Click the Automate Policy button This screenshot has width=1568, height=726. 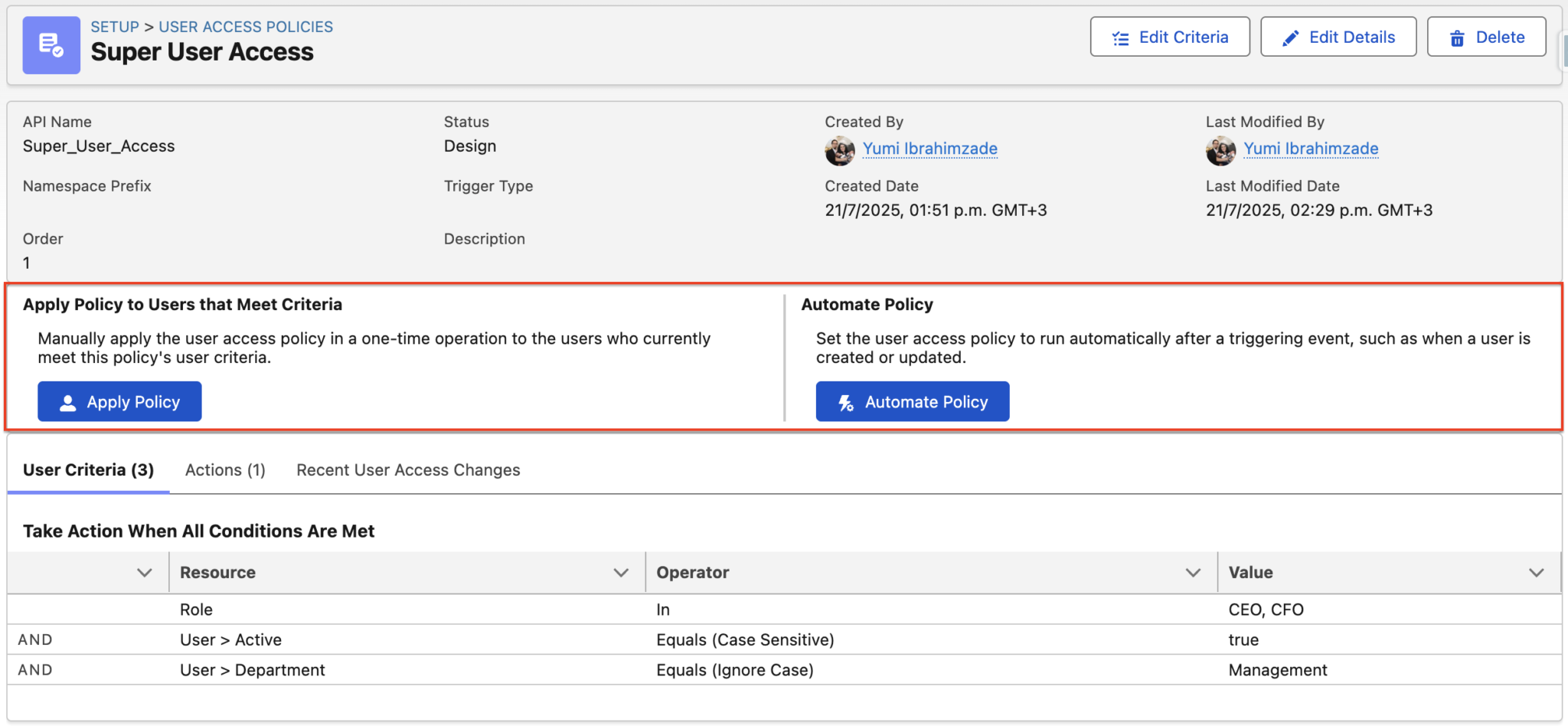point(912,401)
